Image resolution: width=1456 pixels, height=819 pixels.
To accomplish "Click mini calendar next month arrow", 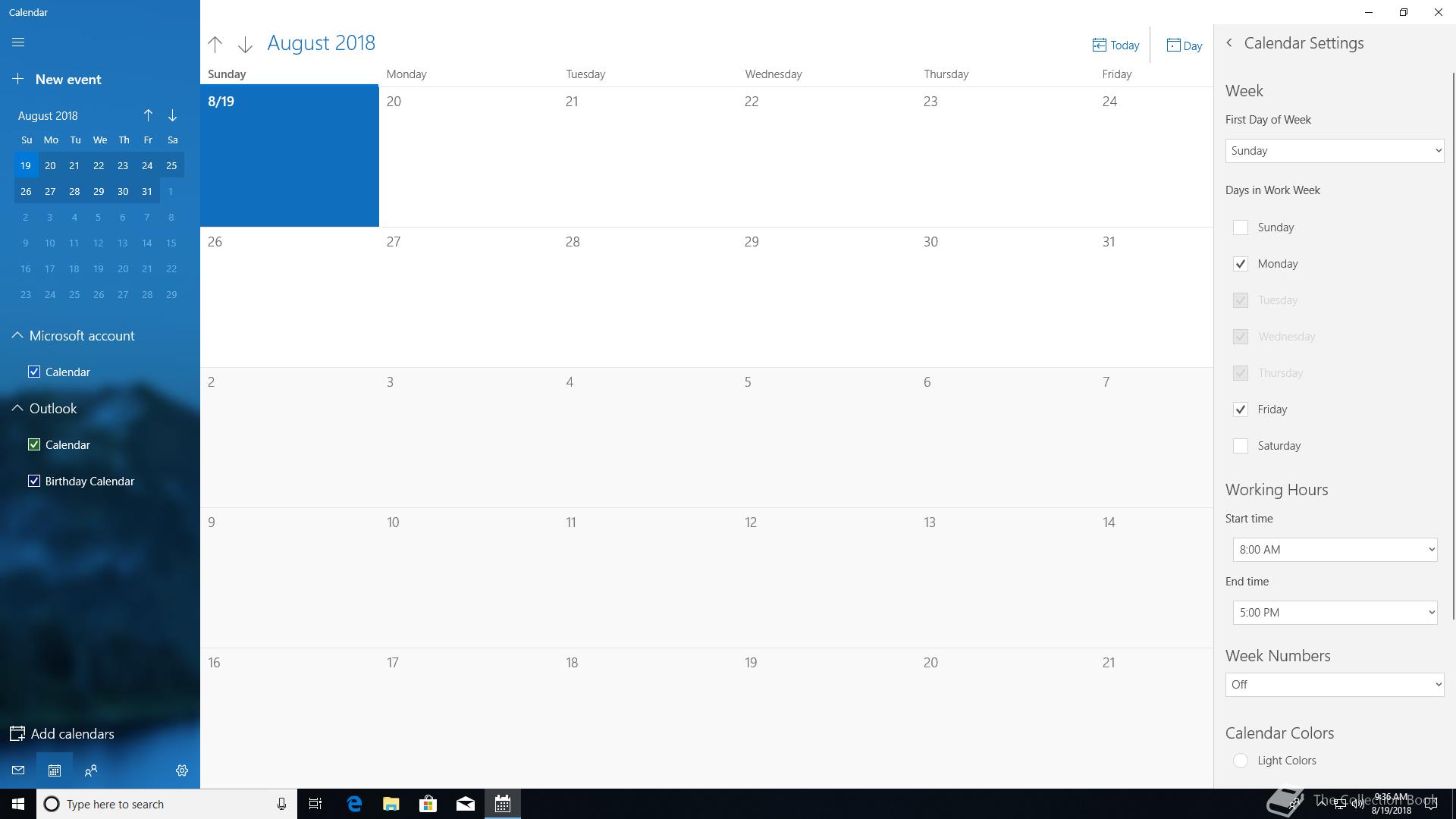I will (x=173, y=115).
